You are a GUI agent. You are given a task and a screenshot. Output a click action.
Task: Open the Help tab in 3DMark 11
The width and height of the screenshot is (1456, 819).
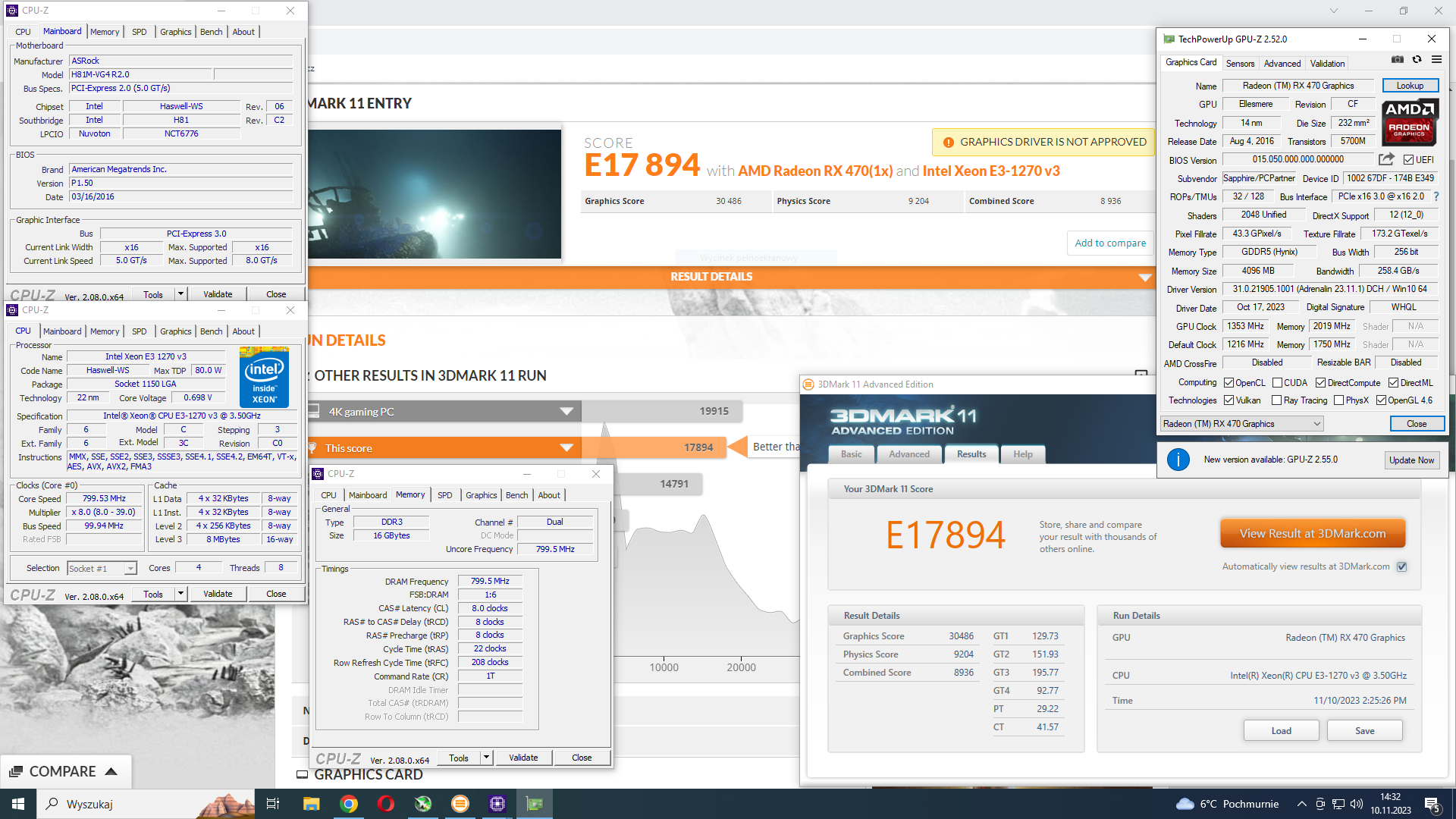[x=1023, y=454]
